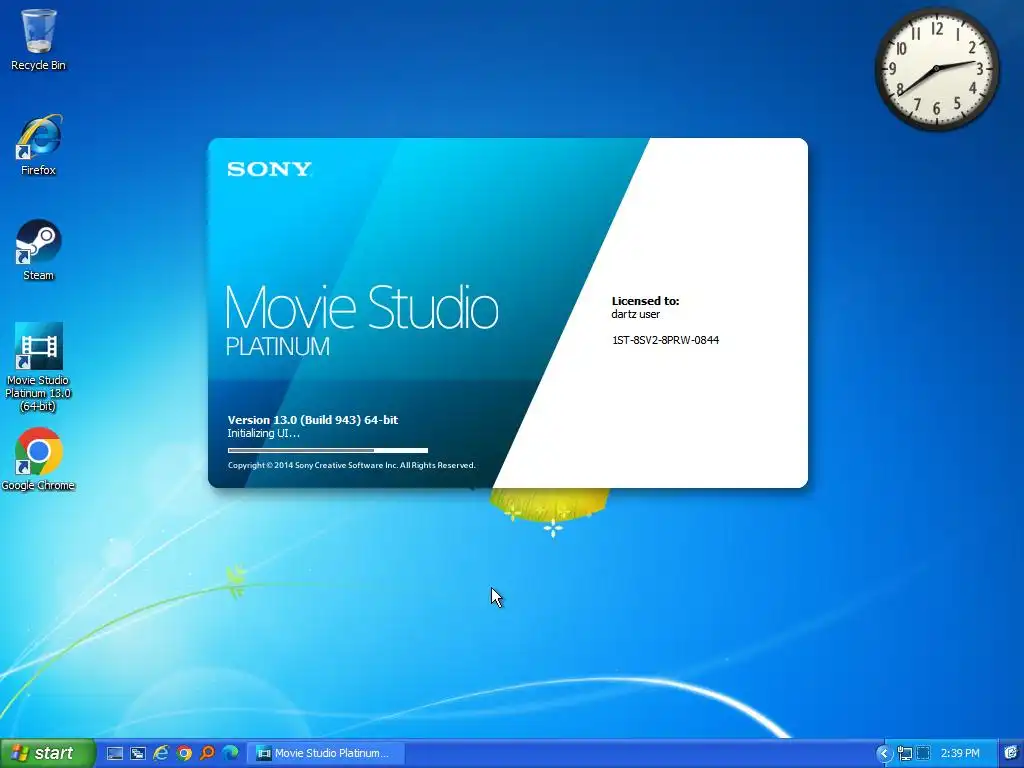This screenshot has height=768, width=1024.
Task: Click the 'Initializing UI...' status text
Action: tap(264, 433)
